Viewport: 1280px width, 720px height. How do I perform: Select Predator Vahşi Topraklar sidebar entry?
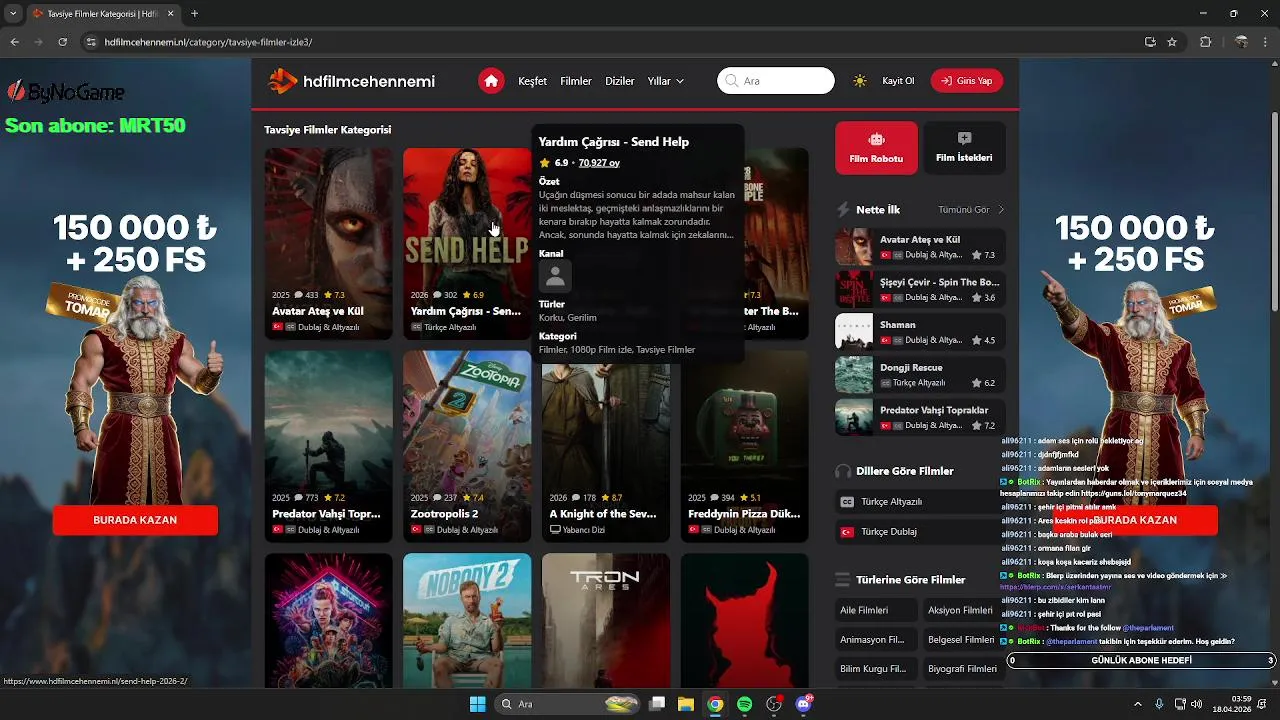click(x=920, y=417)
